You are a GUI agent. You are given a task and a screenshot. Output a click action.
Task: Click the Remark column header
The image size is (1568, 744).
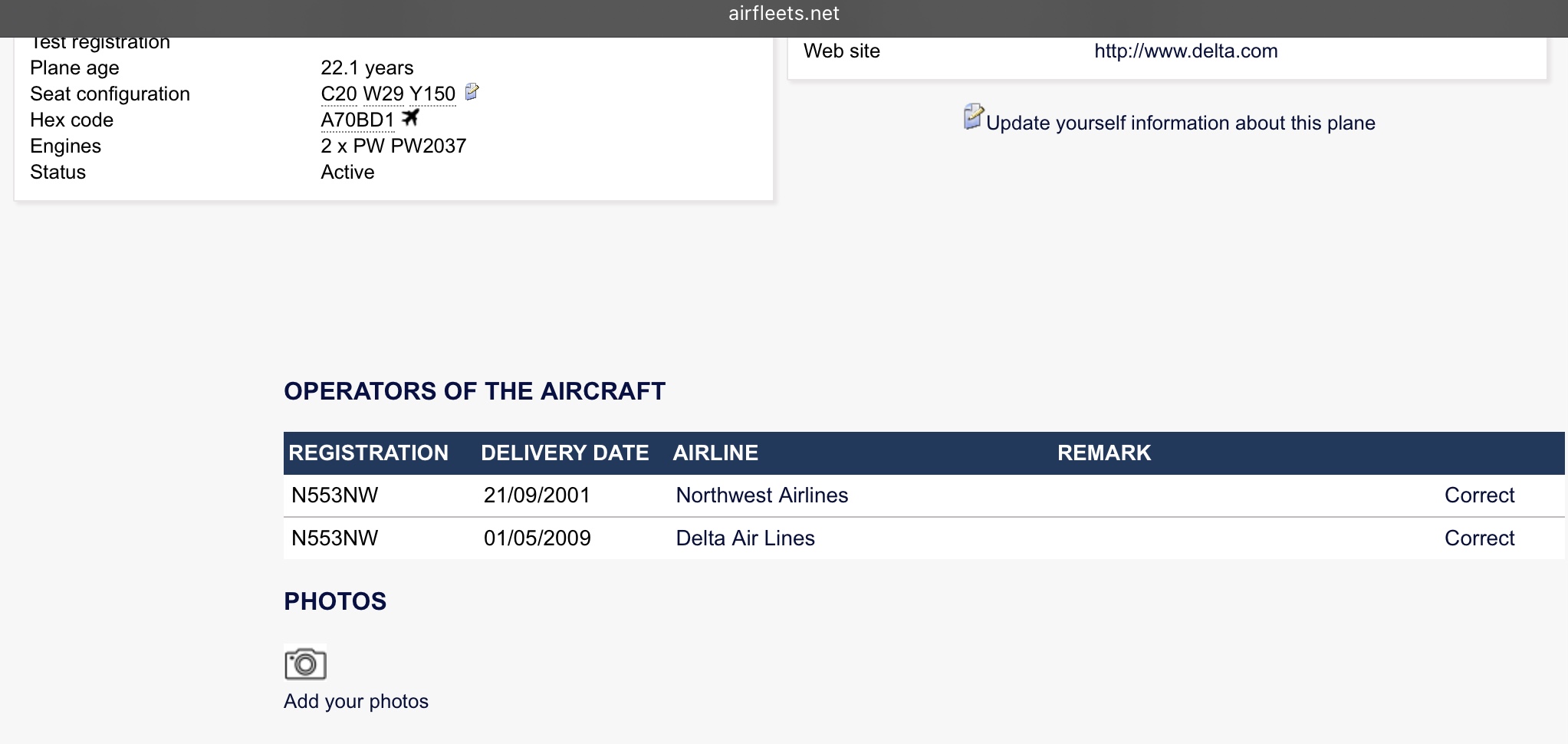tap(1103, 453)
